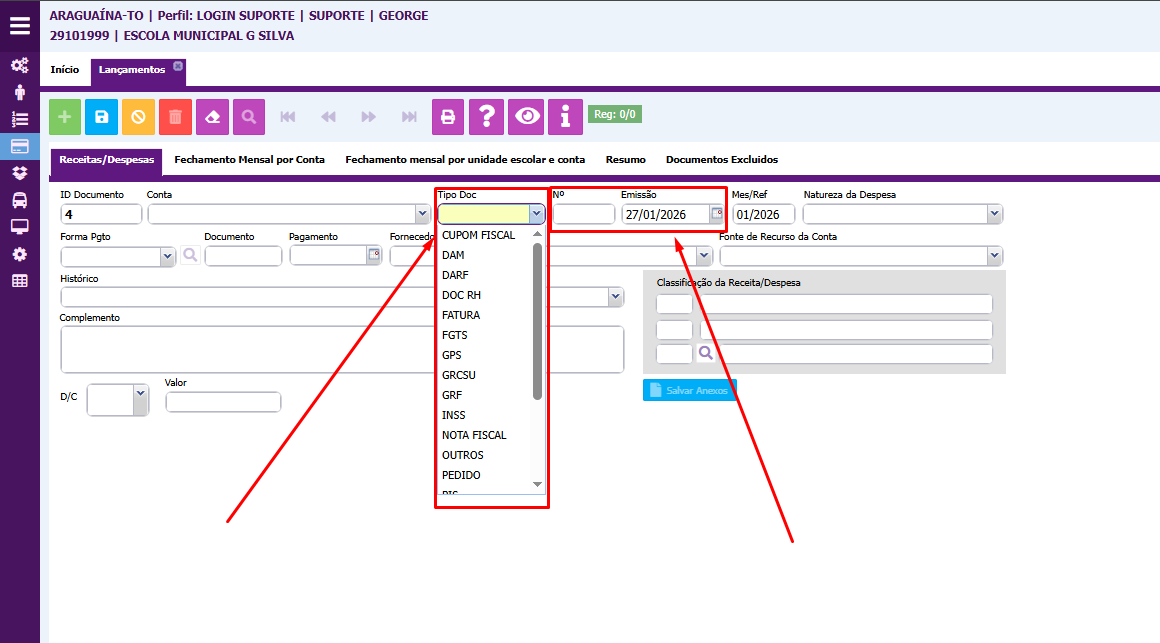Image resolution: width=1160 pixels, height=643 pixels.
Task: Click the info icon in toolbar
Action: click(x=565, y=117)
